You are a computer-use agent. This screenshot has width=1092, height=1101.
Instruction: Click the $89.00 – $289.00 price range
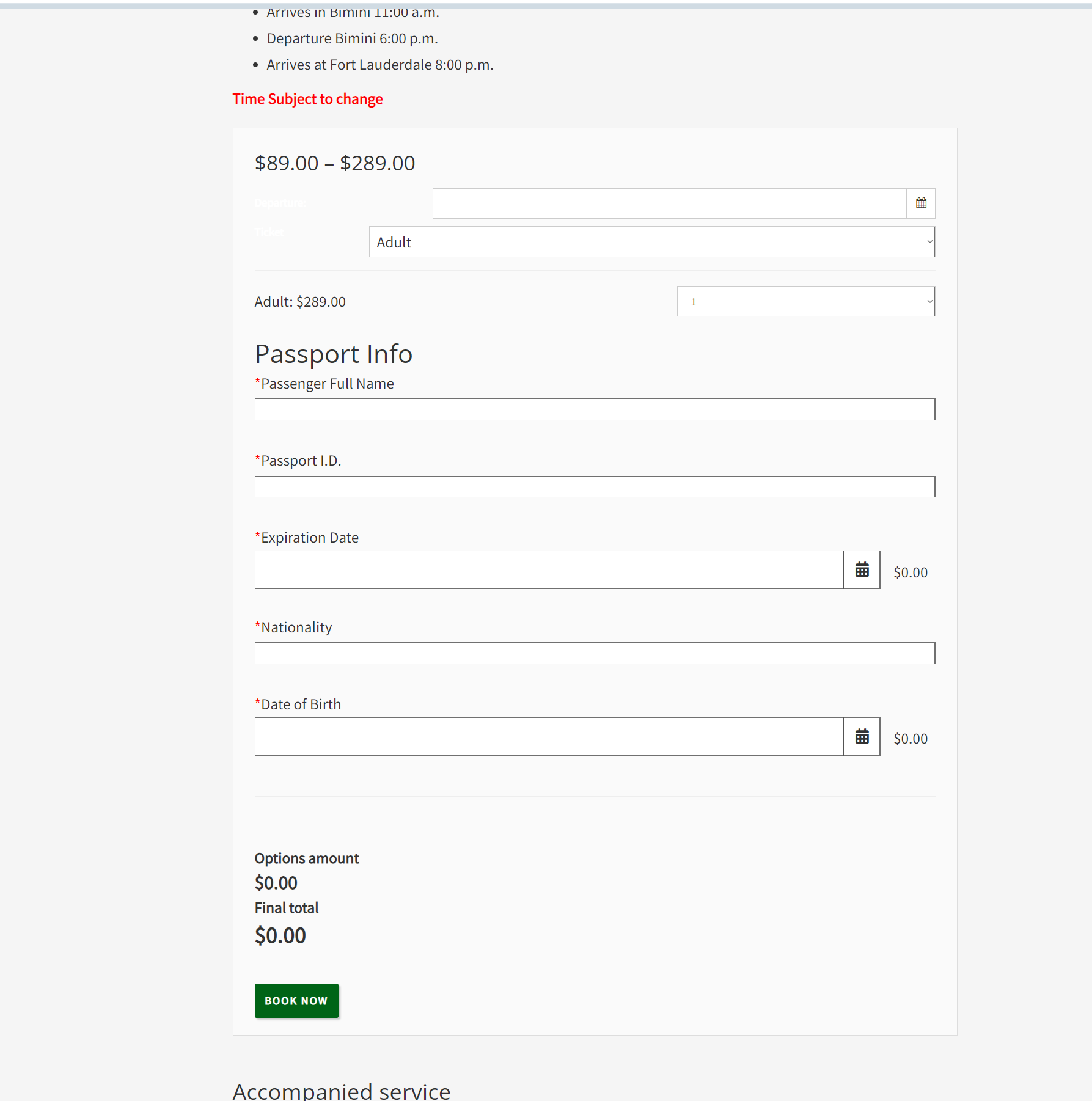[335, 163]
